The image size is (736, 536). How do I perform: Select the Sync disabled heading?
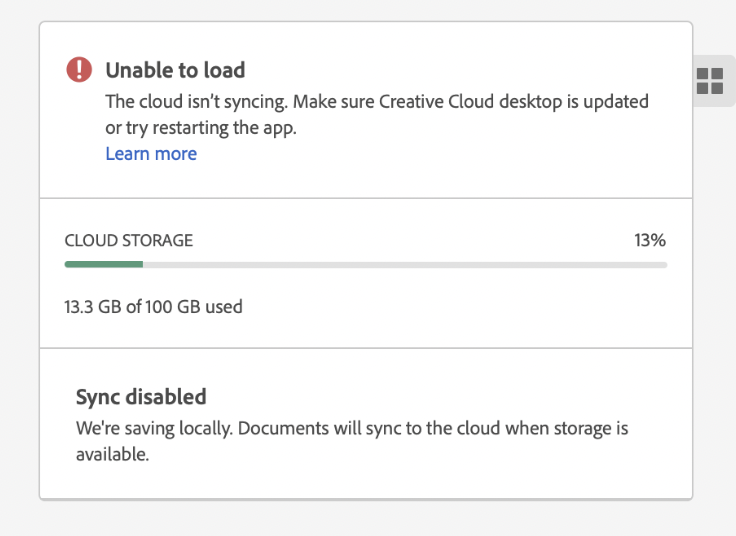[141, 397]
